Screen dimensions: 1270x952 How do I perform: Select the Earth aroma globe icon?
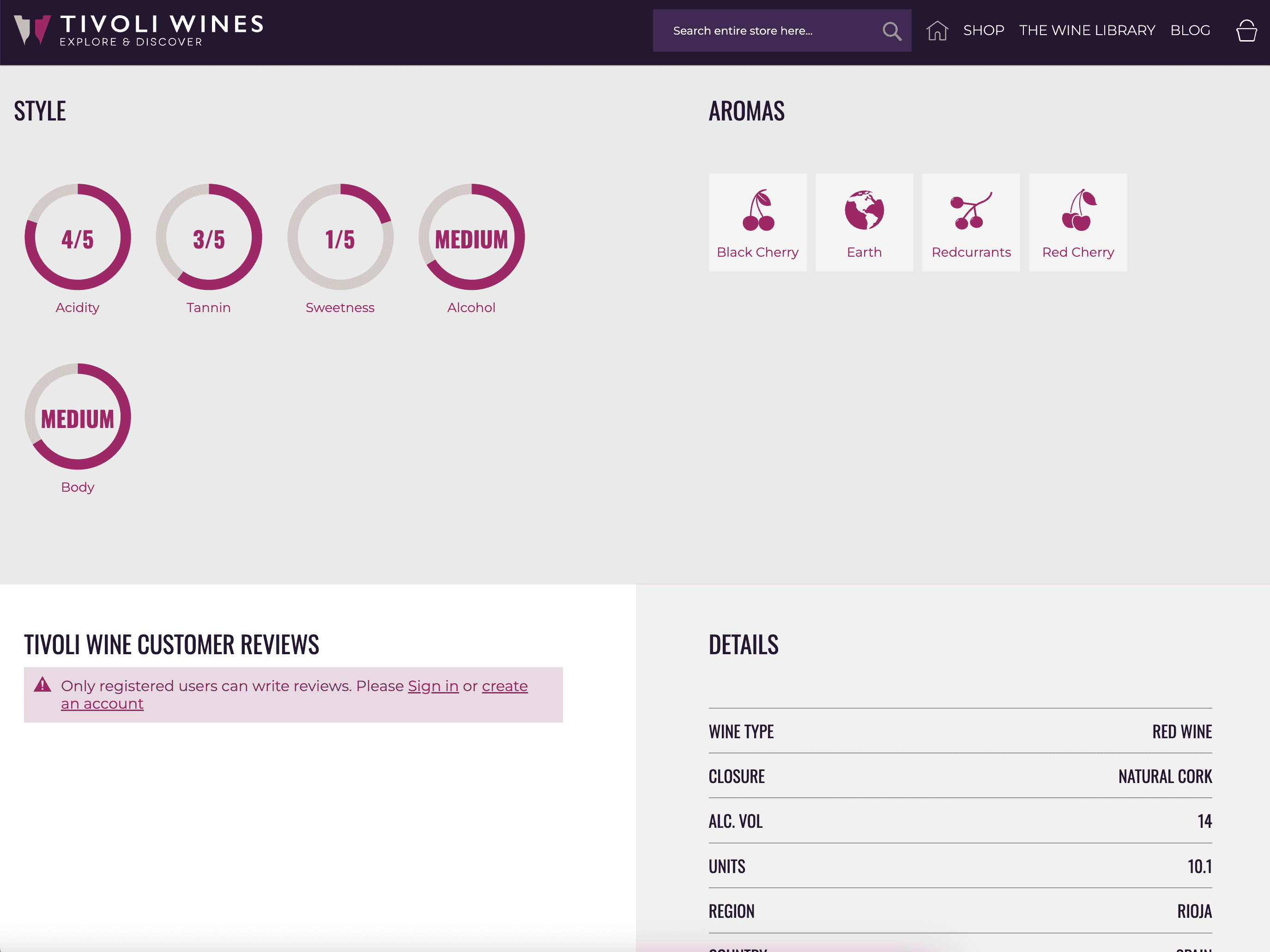point(864,211)
